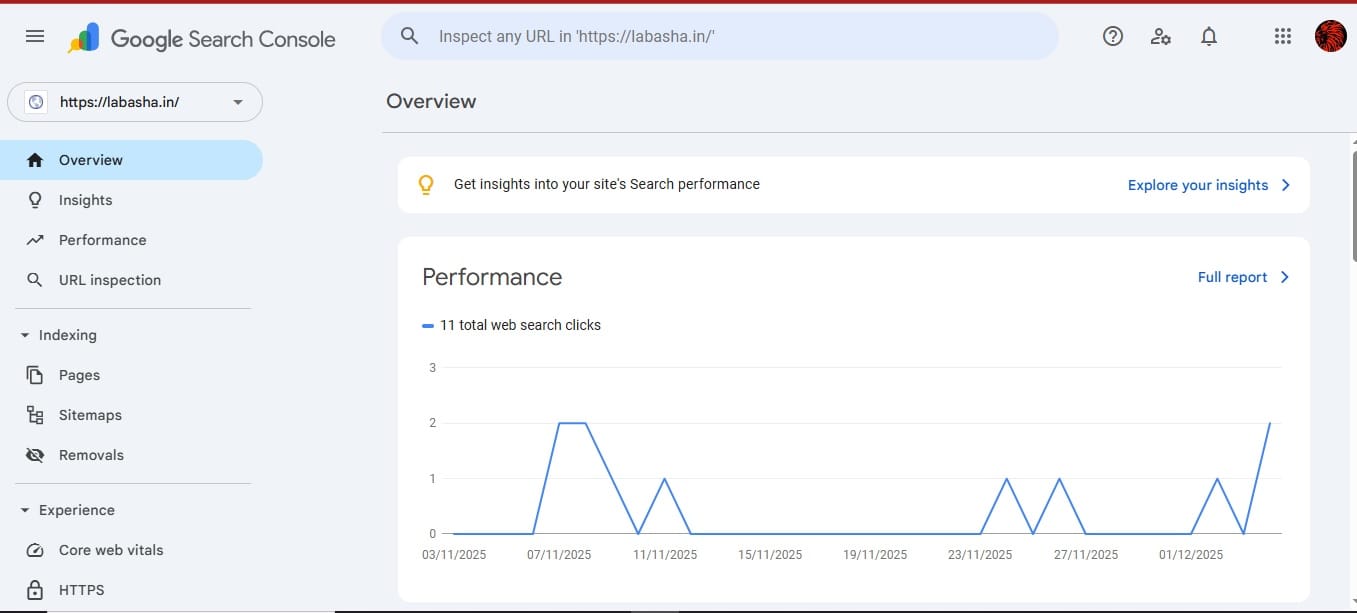Open the notifications bell
The image size is (1357, 613).
point(1209,36)
